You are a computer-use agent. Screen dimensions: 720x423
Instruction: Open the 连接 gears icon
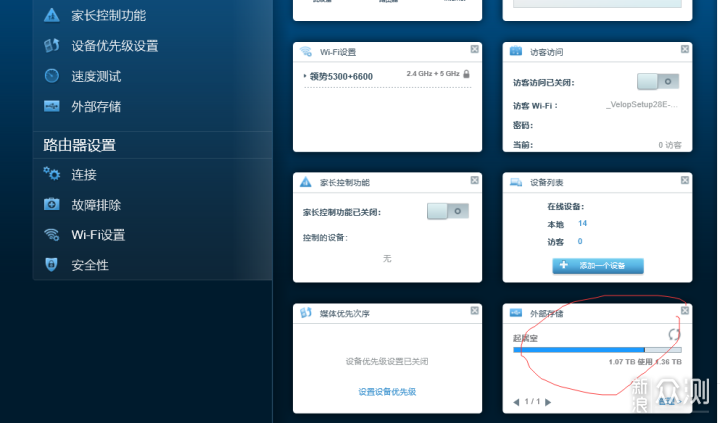(51, 174)
